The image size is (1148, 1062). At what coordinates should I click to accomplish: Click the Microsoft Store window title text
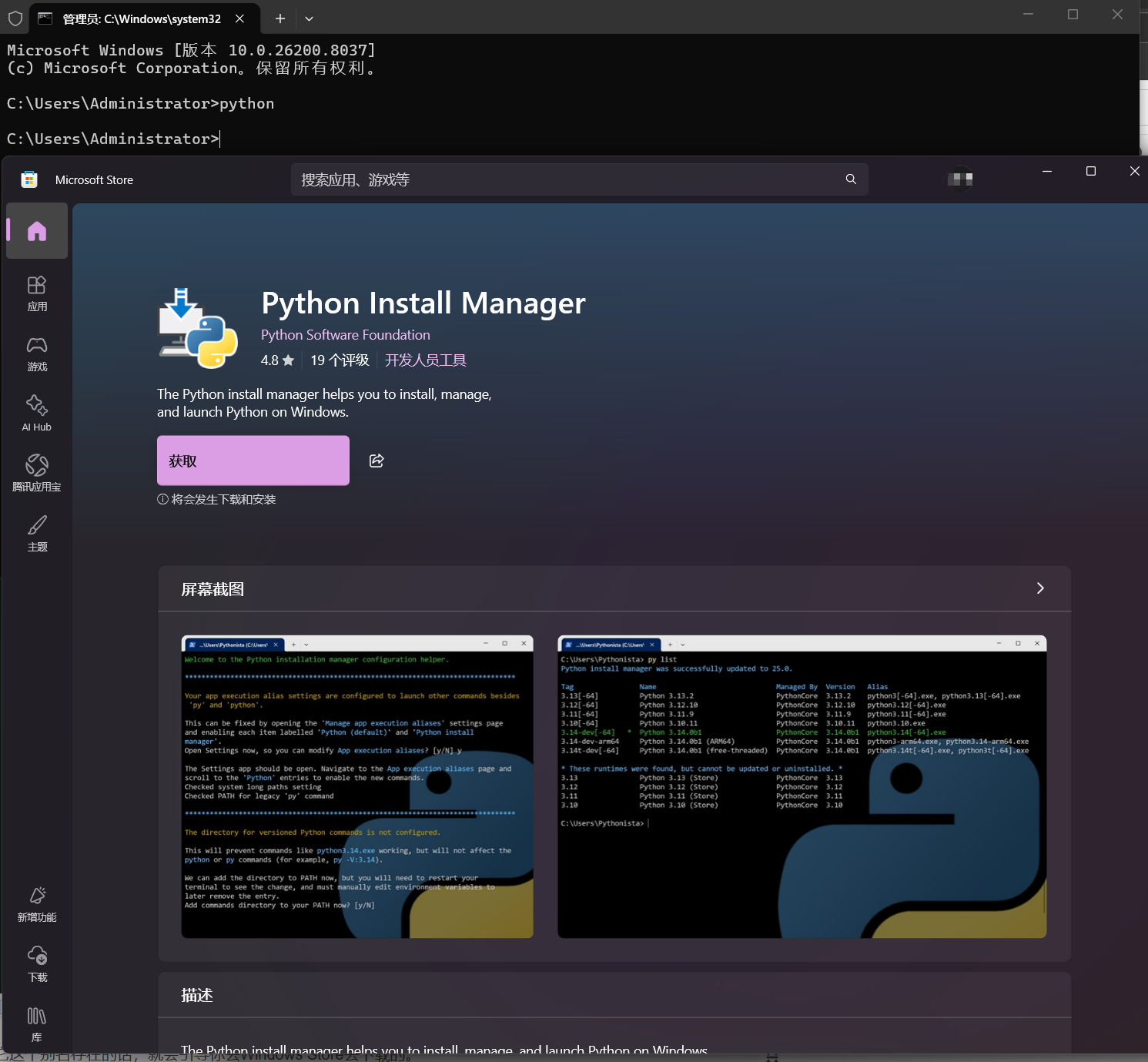(x=94, y=179)
